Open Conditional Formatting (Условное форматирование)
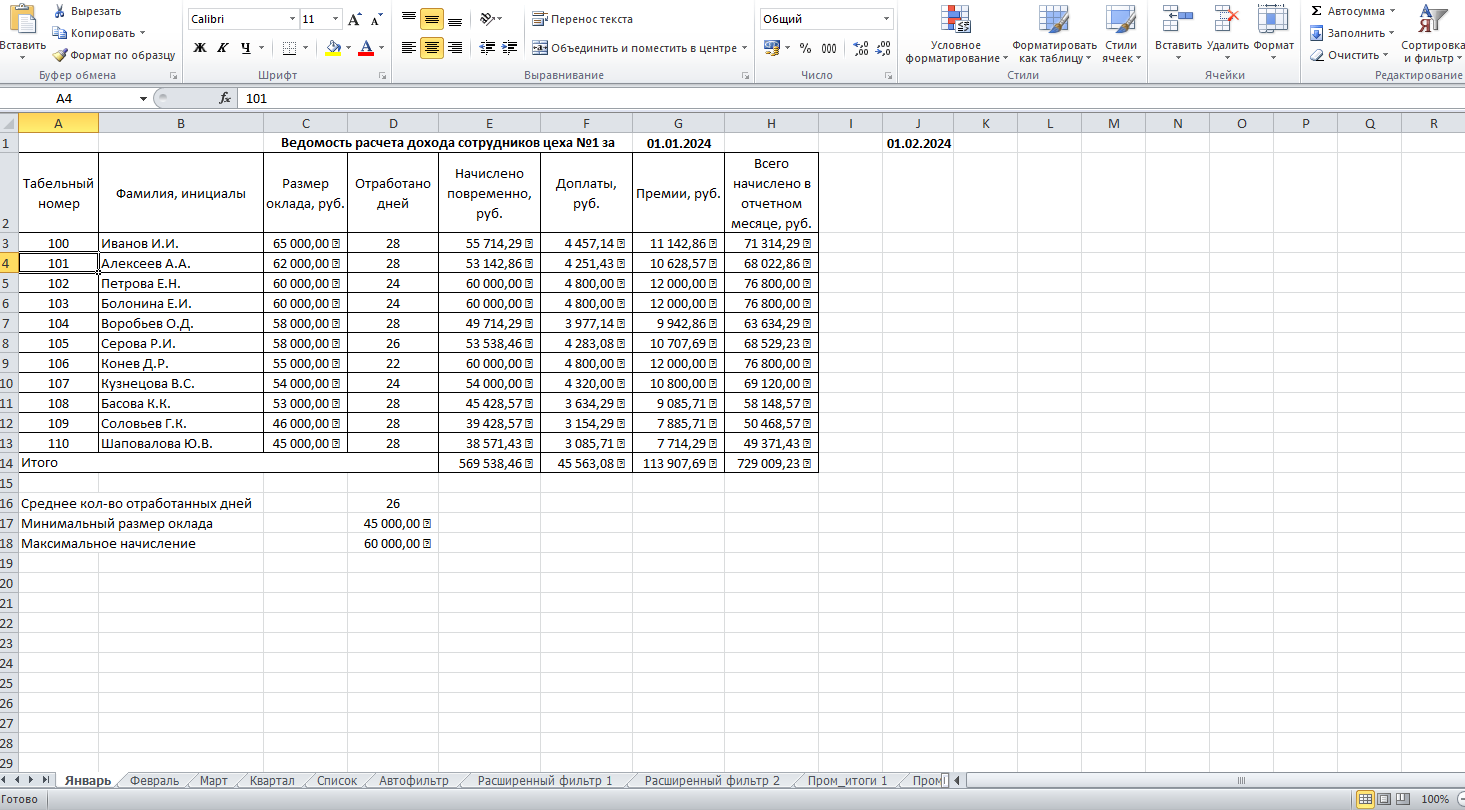 pyautogui.click(x=955, y=33)
